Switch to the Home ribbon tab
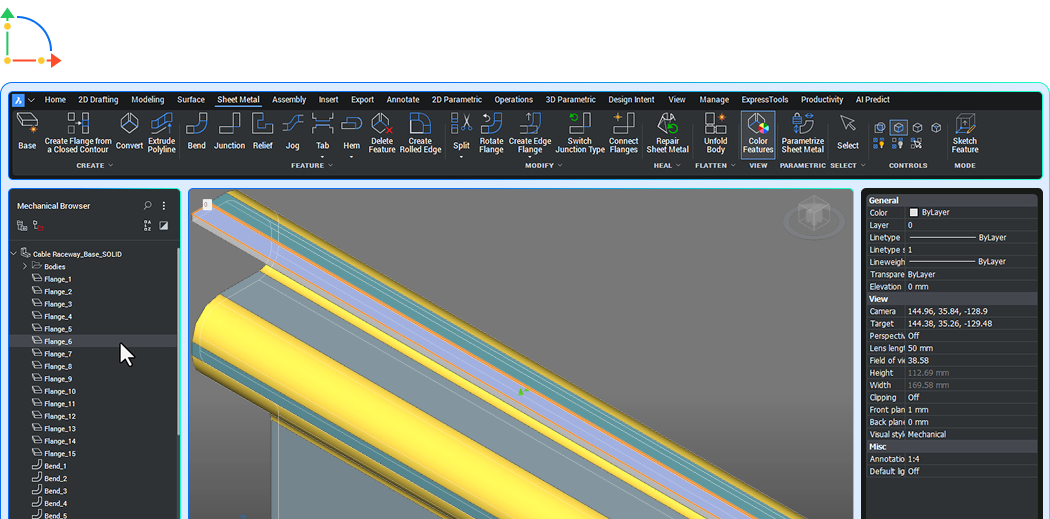This screenshot has width=1050, height=519. pos(55,100)
